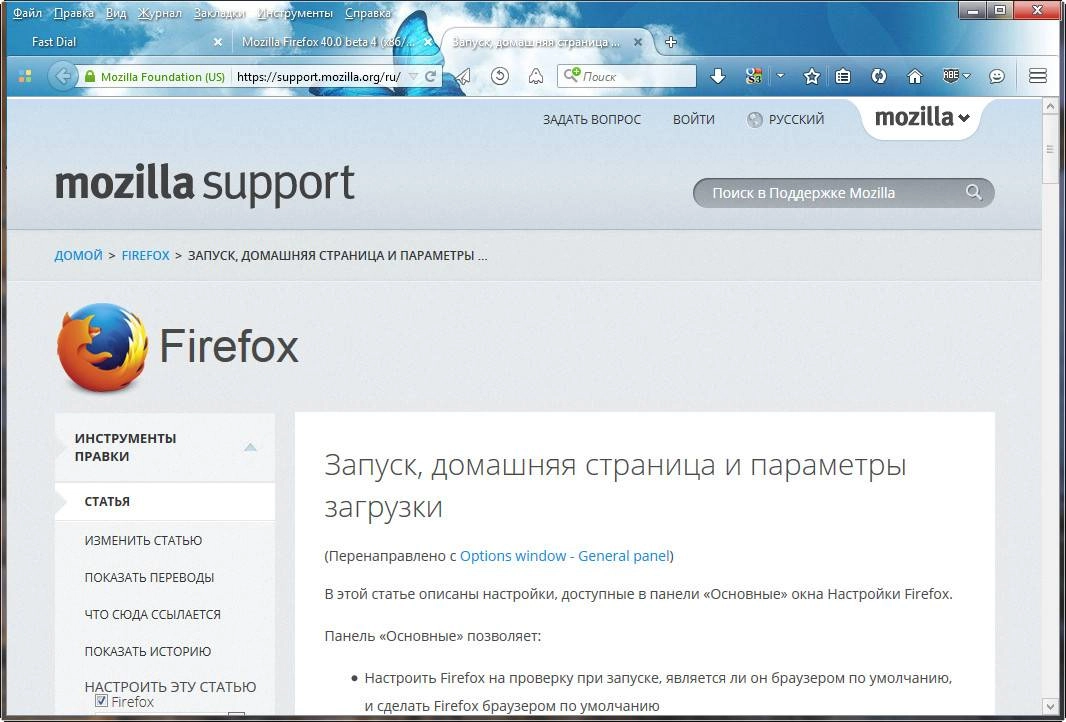Click the sync circular arrows icon
This screenshot has height=722, width=1066.
coord(879,76)
